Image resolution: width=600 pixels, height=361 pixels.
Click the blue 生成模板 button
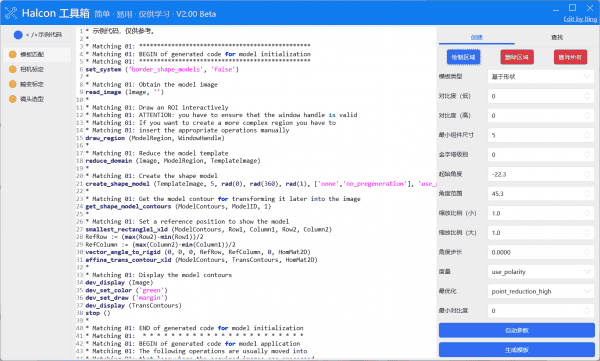point(517,350)
